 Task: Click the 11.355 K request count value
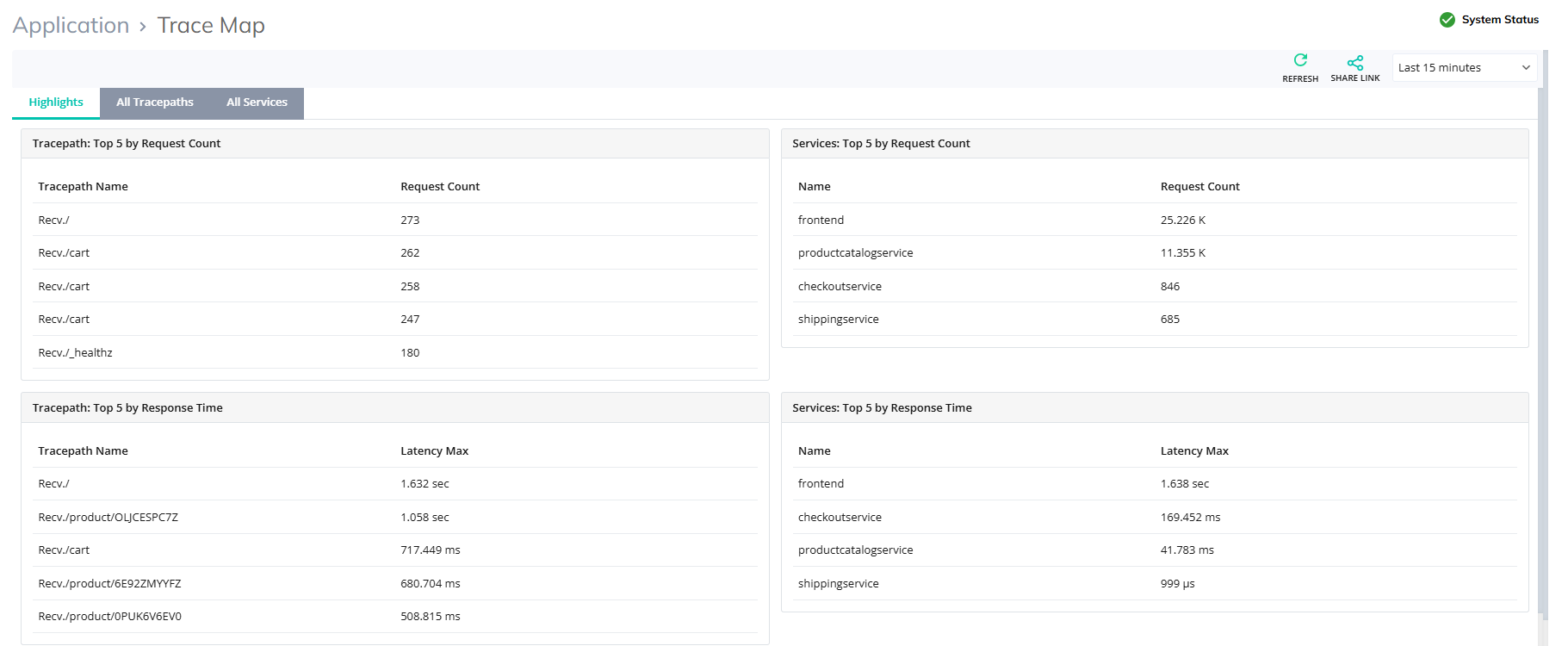coord(1182,253)
